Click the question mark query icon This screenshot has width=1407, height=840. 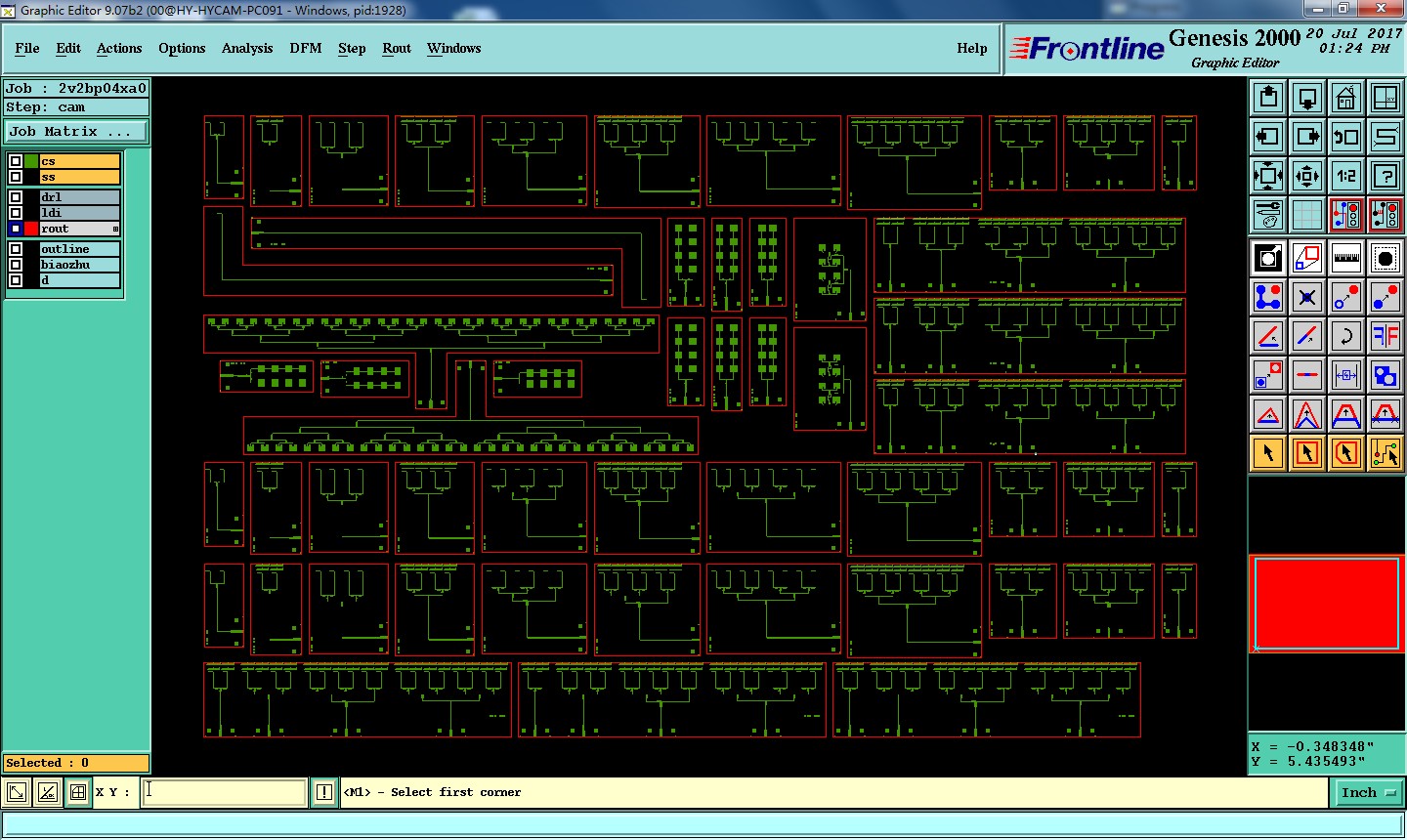[1386, 176]
